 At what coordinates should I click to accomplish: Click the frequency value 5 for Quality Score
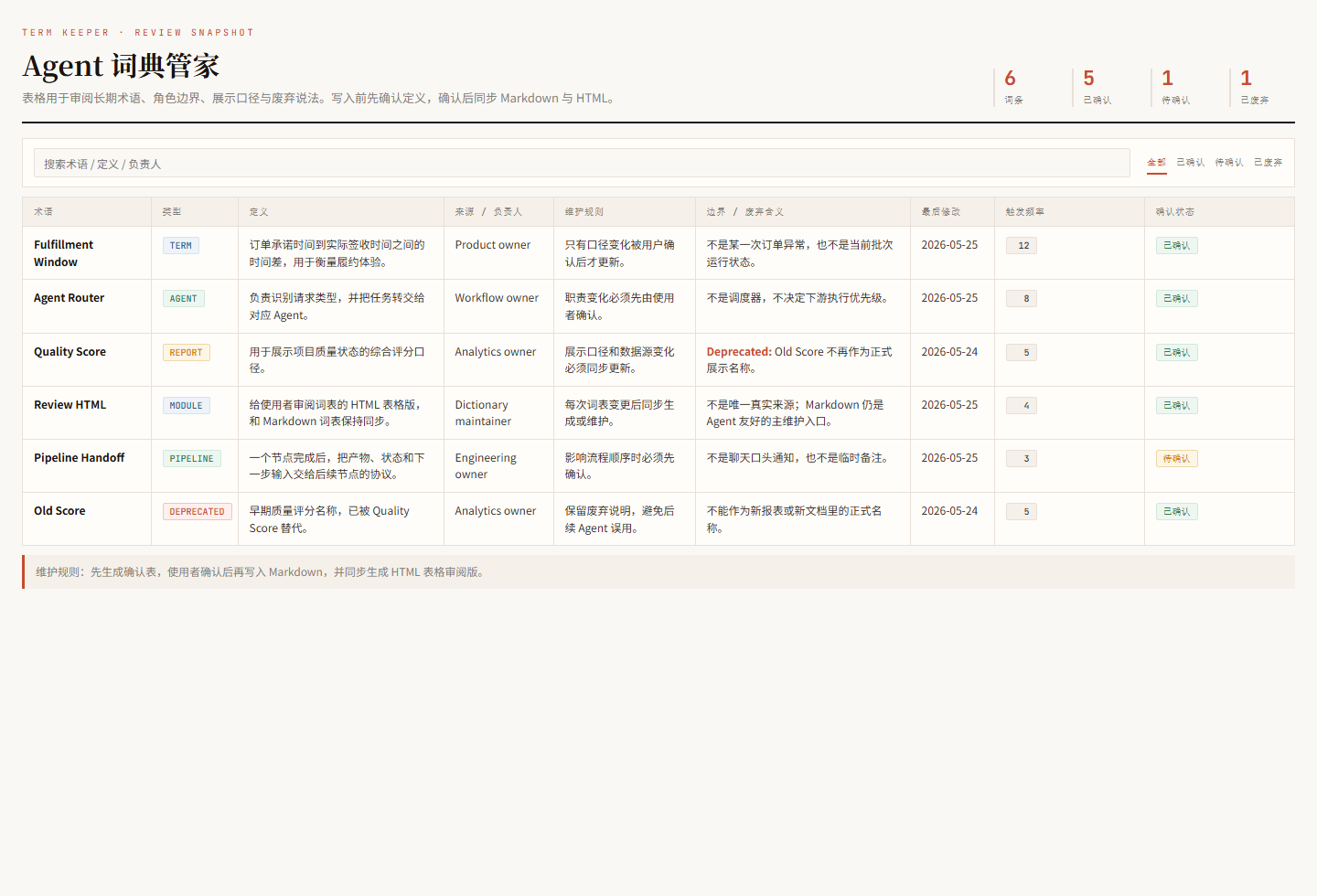click(1022, 353)
